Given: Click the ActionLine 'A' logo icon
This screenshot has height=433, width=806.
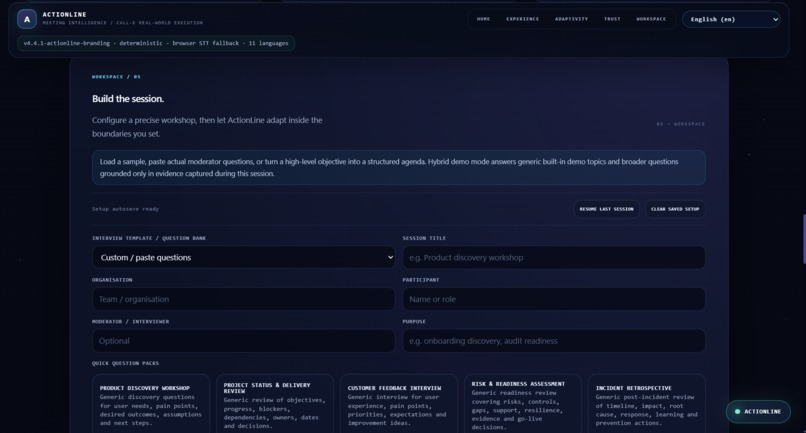Looking at the screenshot, I should (x=27, y=19).
